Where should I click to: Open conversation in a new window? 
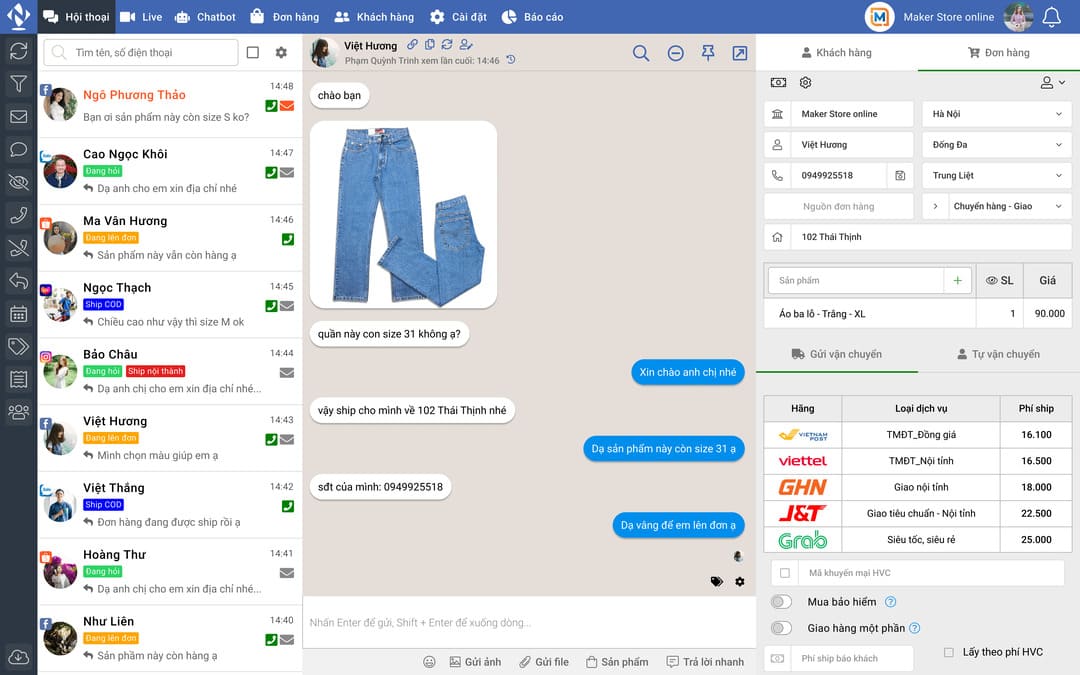click(x=740, y=53)
